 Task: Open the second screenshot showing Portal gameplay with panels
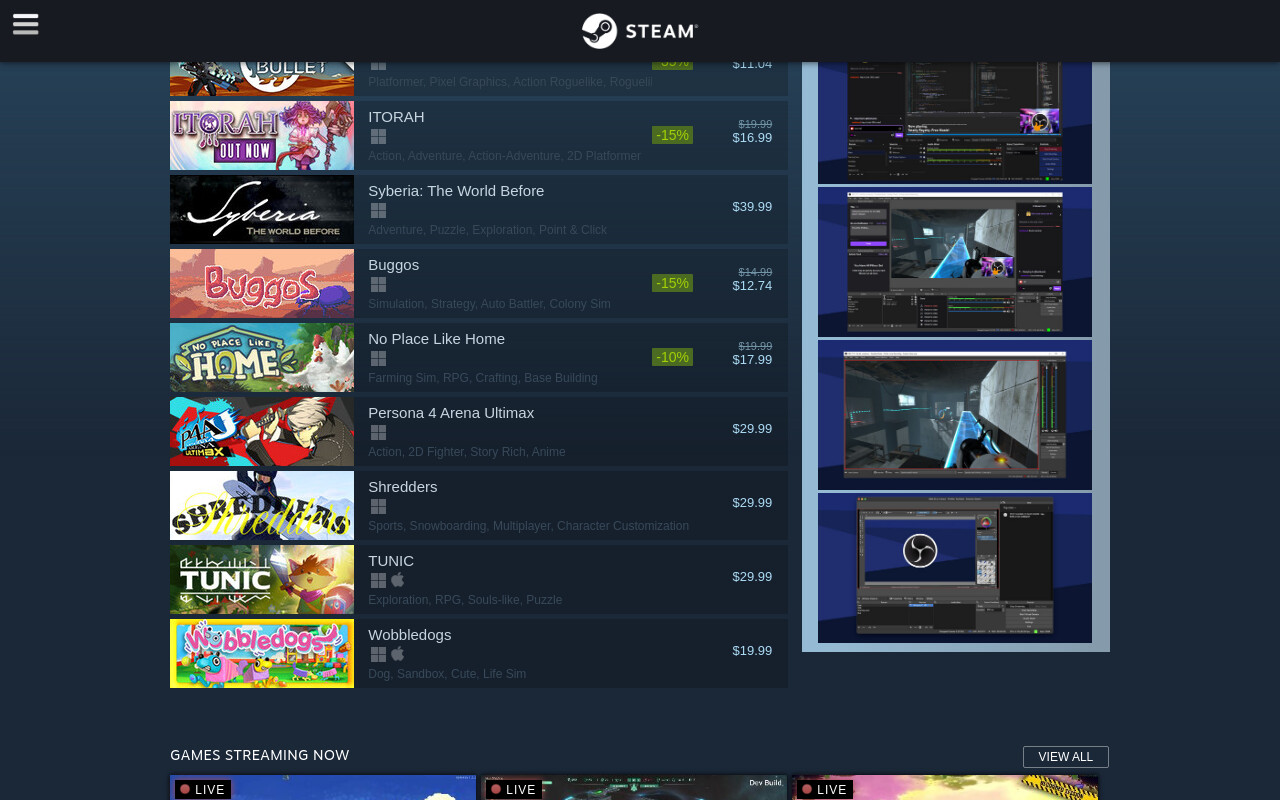point(955,262)
